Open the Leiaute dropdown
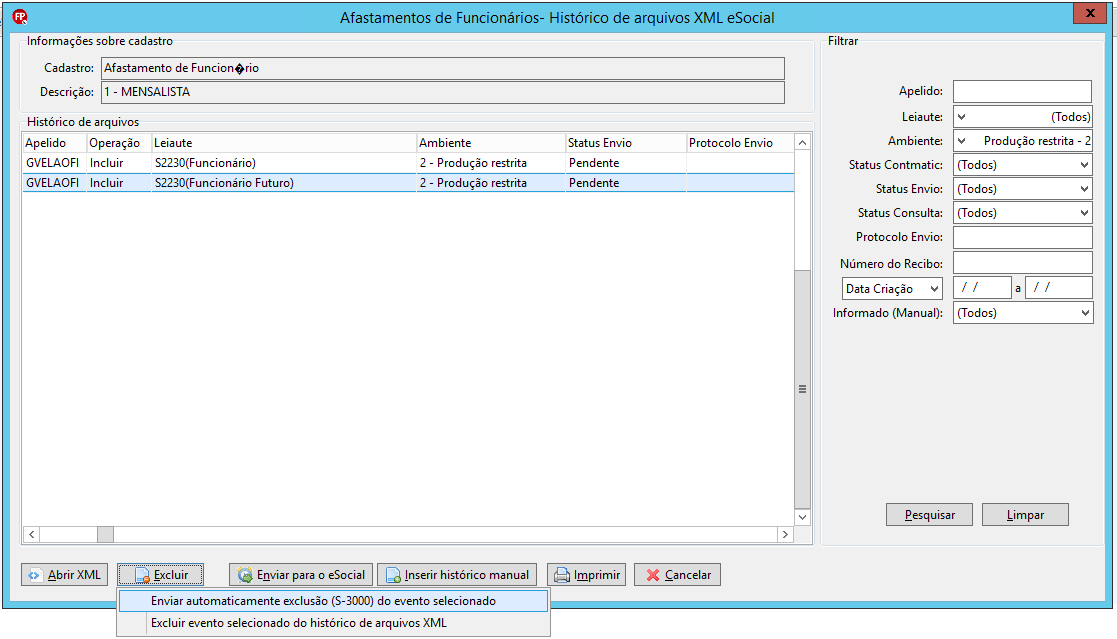This screenshot has height=639, width=1117. [1022, 117]
